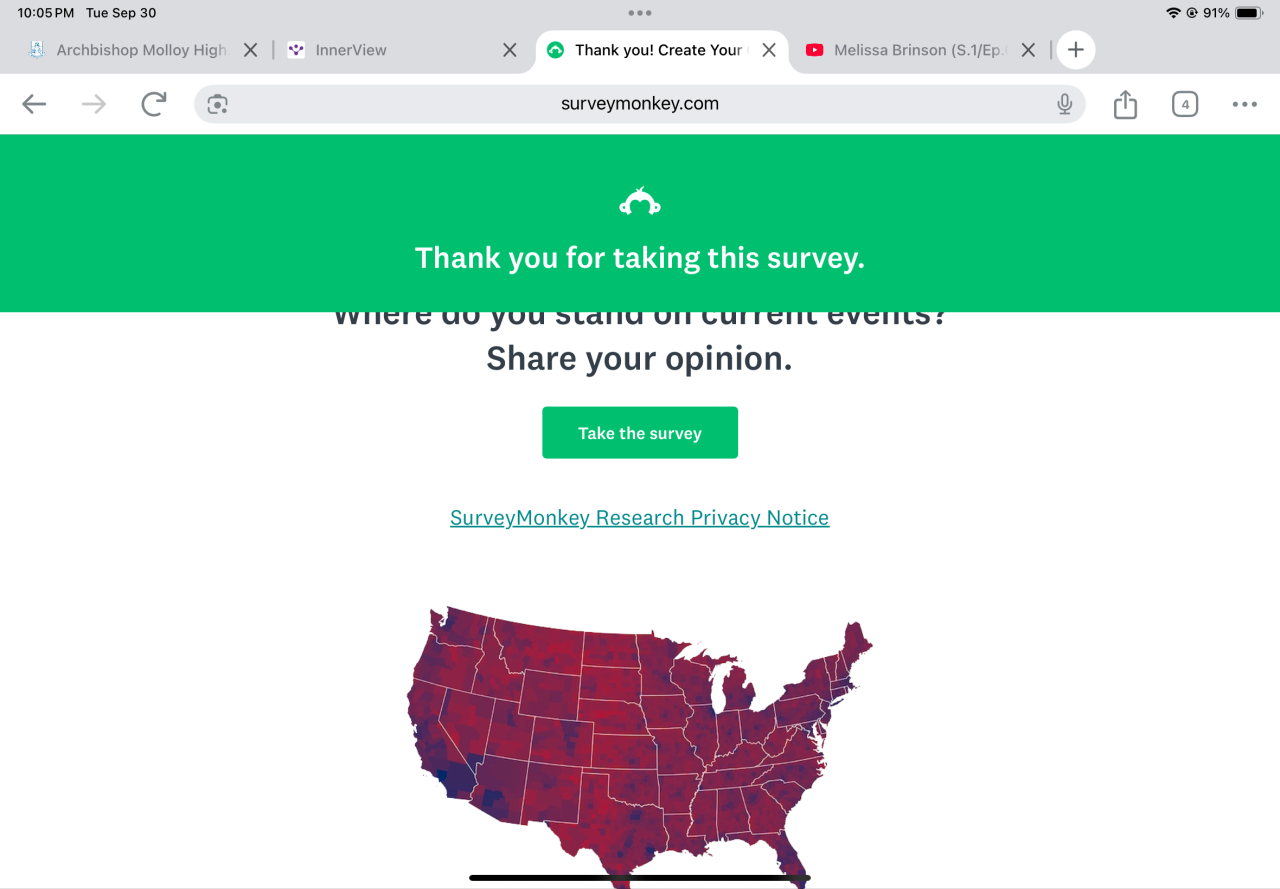Open the camera search icon in address bar
1280x889 pixels.
coord(218,104)
